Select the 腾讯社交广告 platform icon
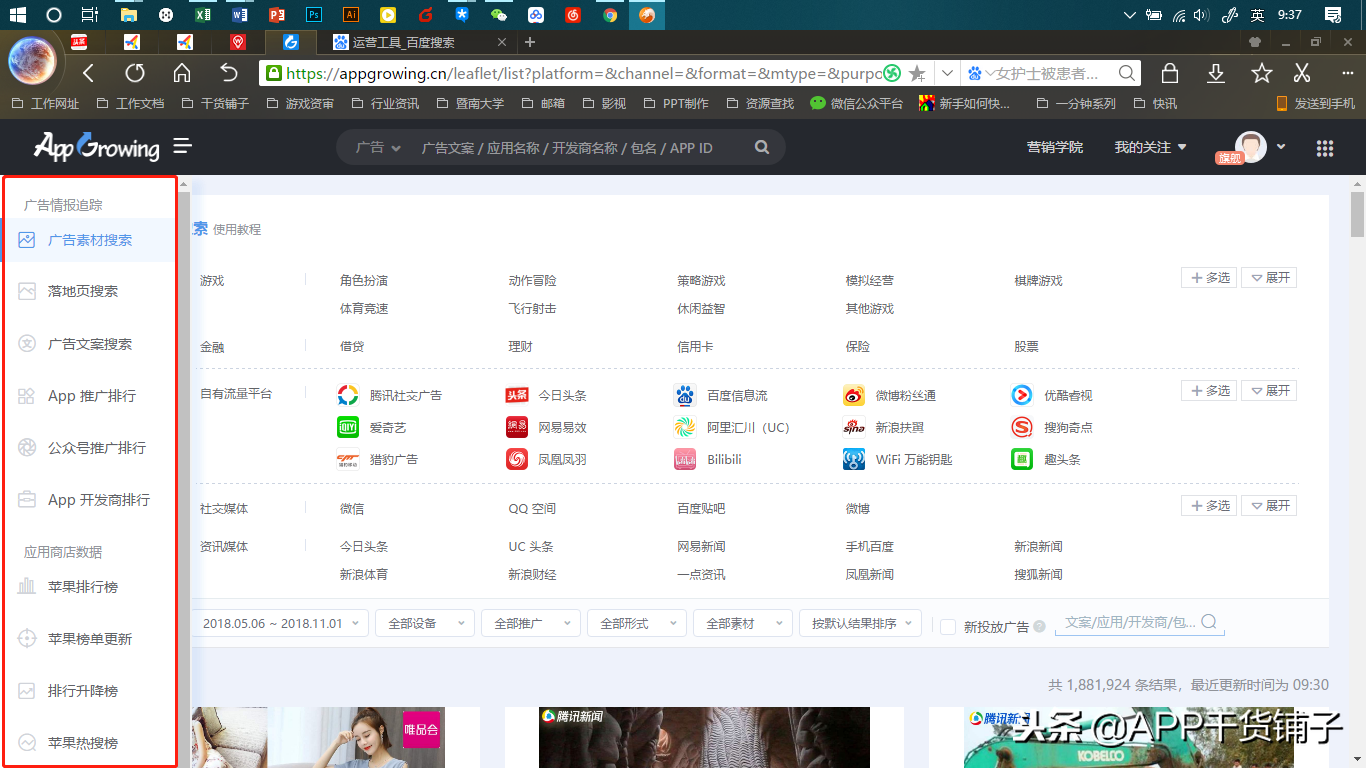This screenshot has width=1366, height=768. click(x=348, y=395)
